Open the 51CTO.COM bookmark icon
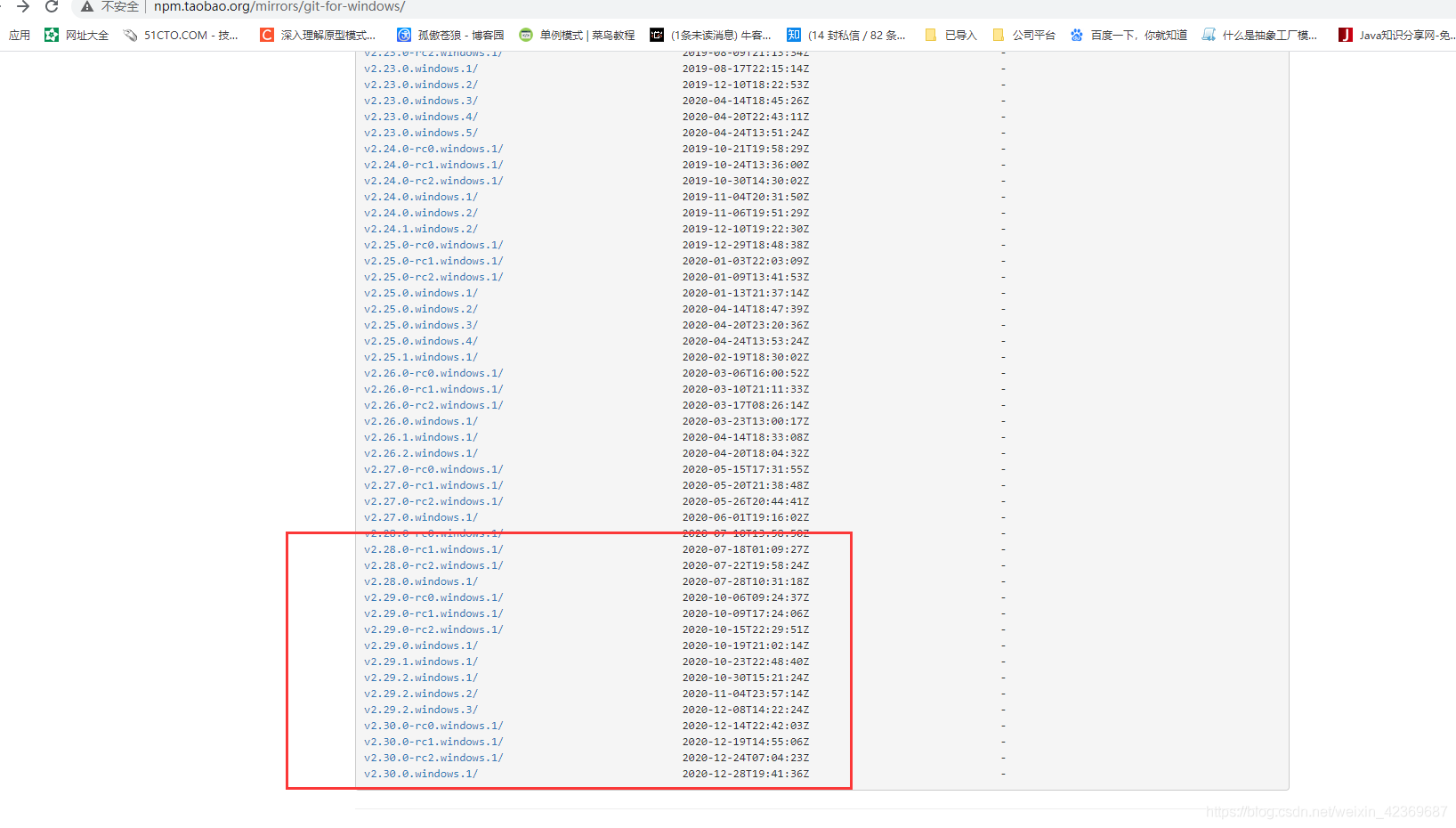 130,35
